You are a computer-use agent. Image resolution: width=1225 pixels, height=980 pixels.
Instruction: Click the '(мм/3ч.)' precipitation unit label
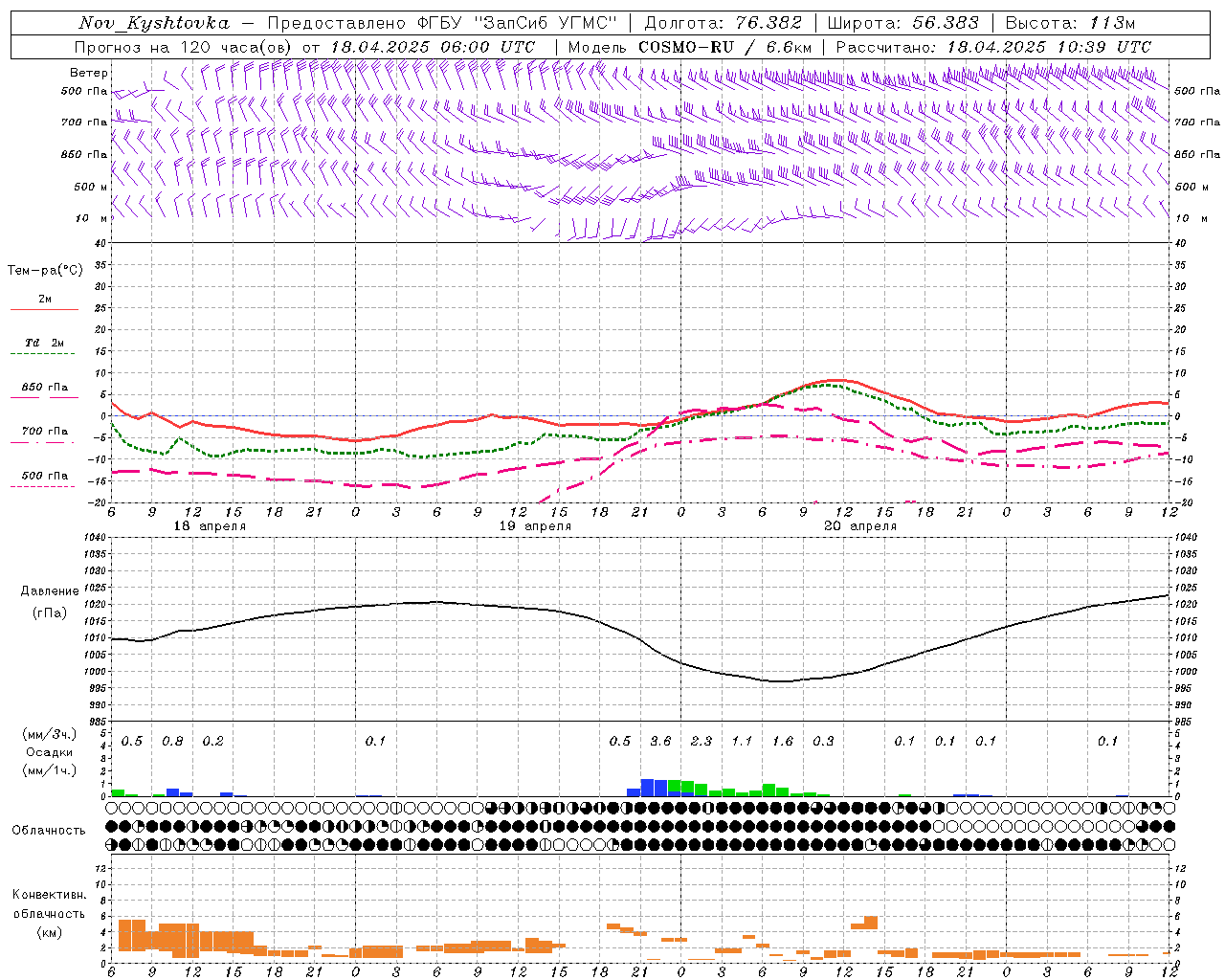50,735
